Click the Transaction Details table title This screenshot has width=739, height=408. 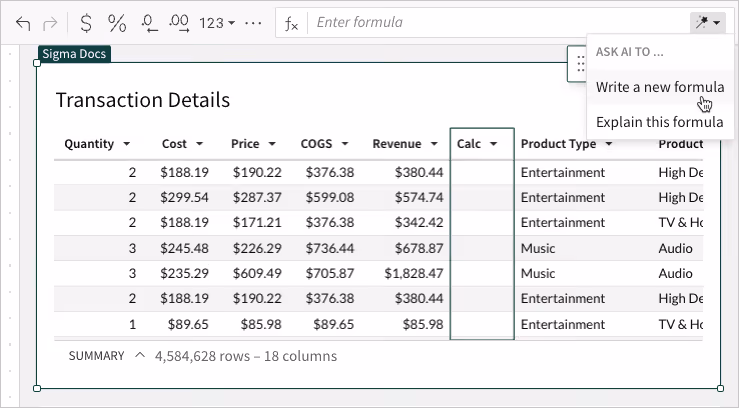pos(143,100)
